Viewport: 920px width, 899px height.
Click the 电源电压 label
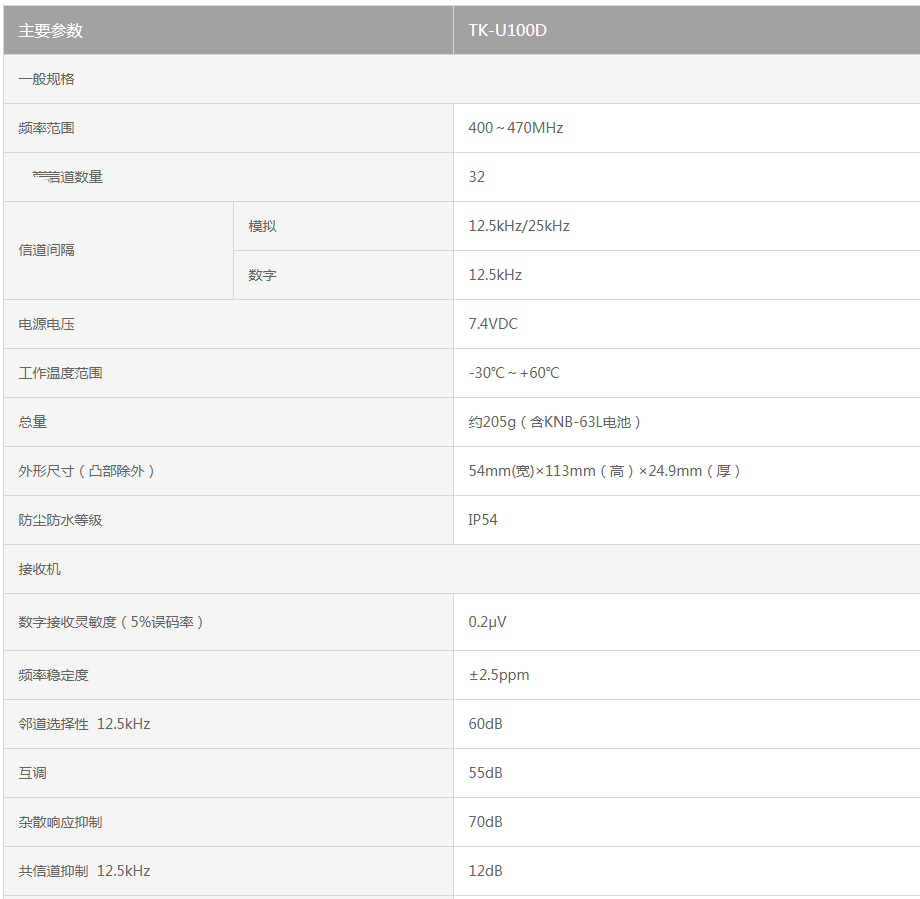tap(46, 324)
